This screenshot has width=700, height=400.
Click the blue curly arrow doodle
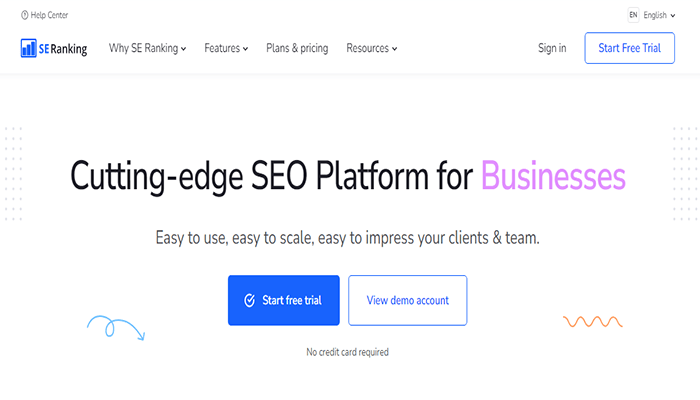tap(115, 326)
